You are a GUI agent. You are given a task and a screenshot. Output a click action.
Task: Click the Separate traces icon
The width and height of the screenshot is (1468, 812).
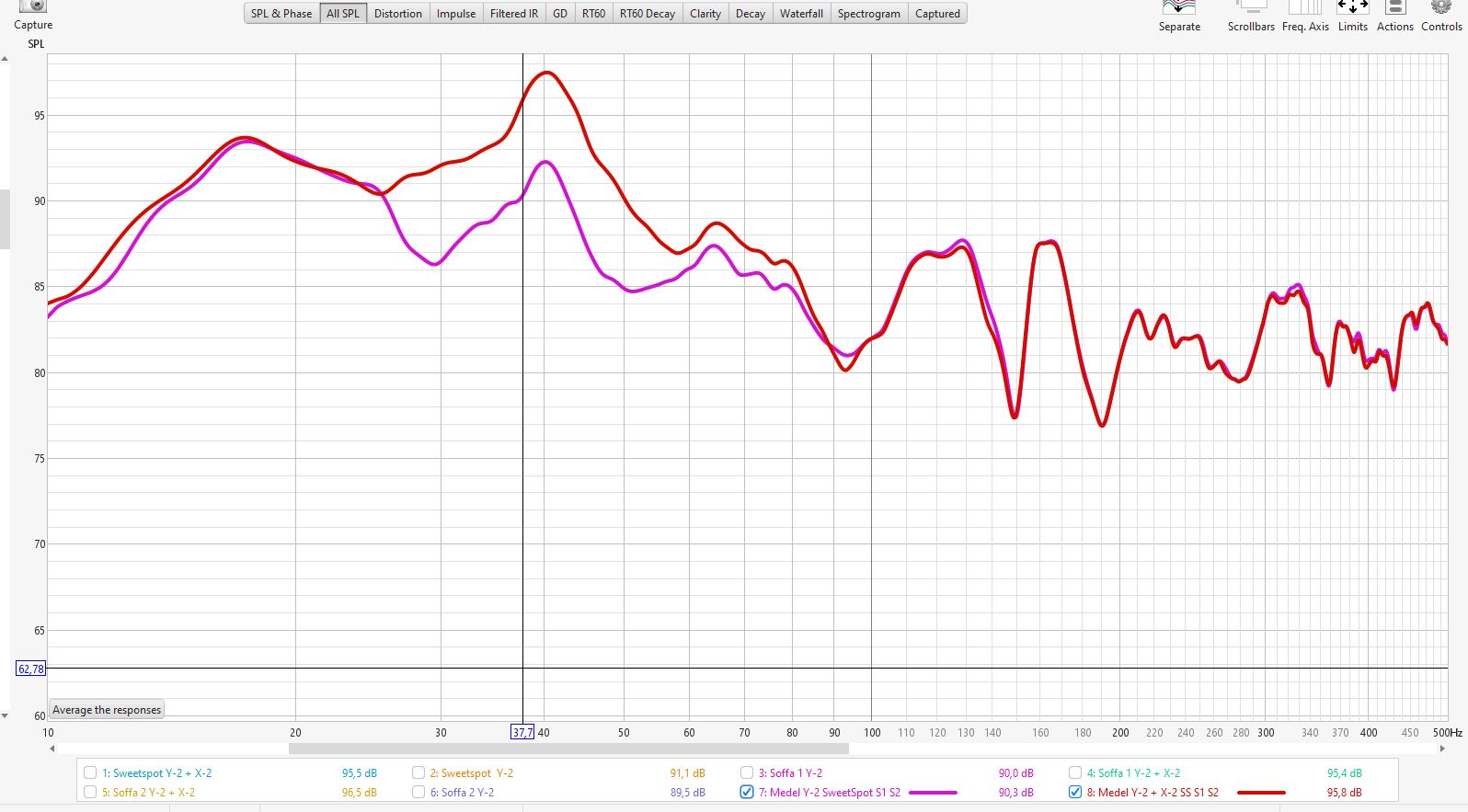[1178, 7]
